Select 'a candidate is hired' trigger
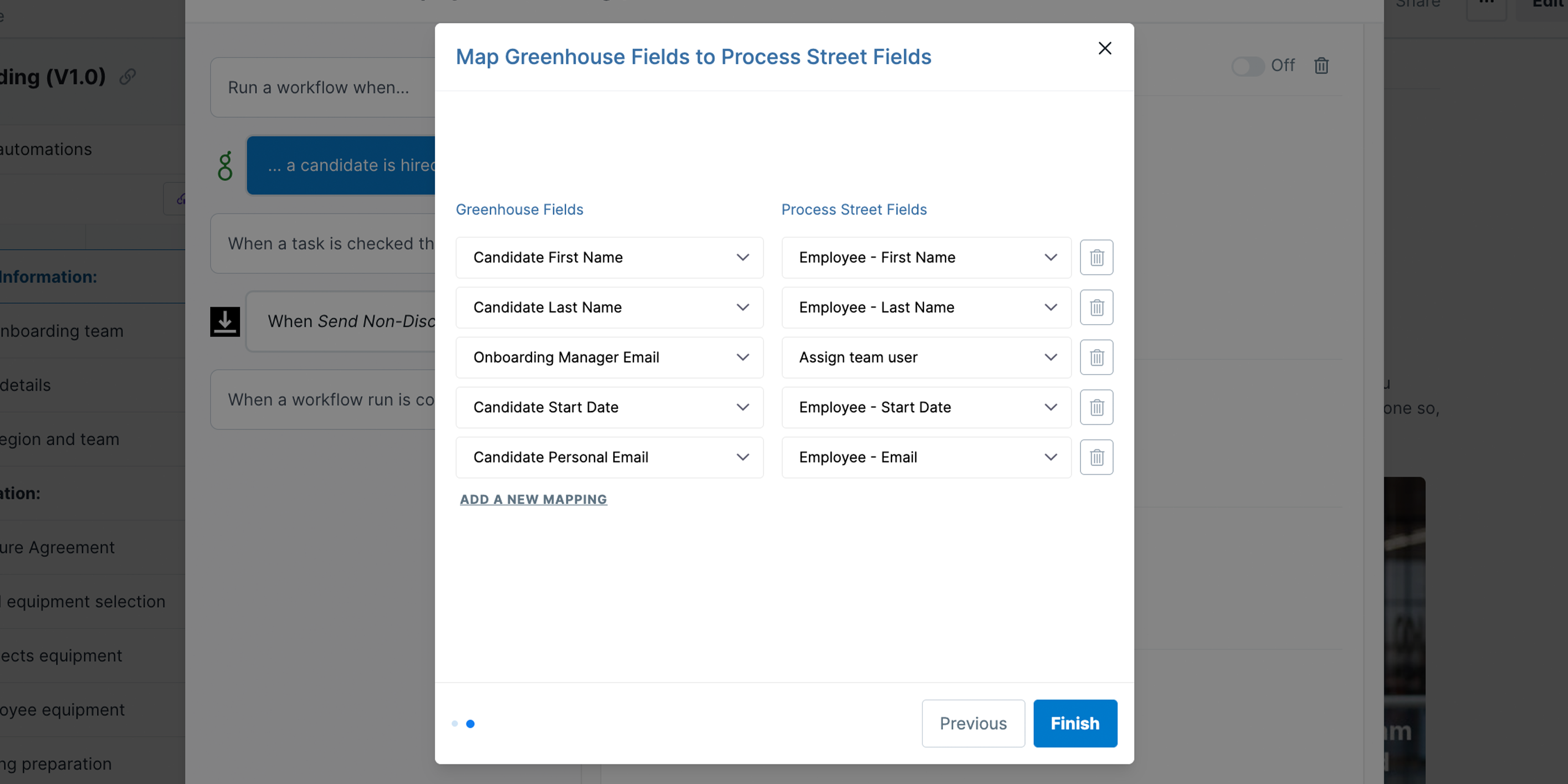 coord(341,166)
